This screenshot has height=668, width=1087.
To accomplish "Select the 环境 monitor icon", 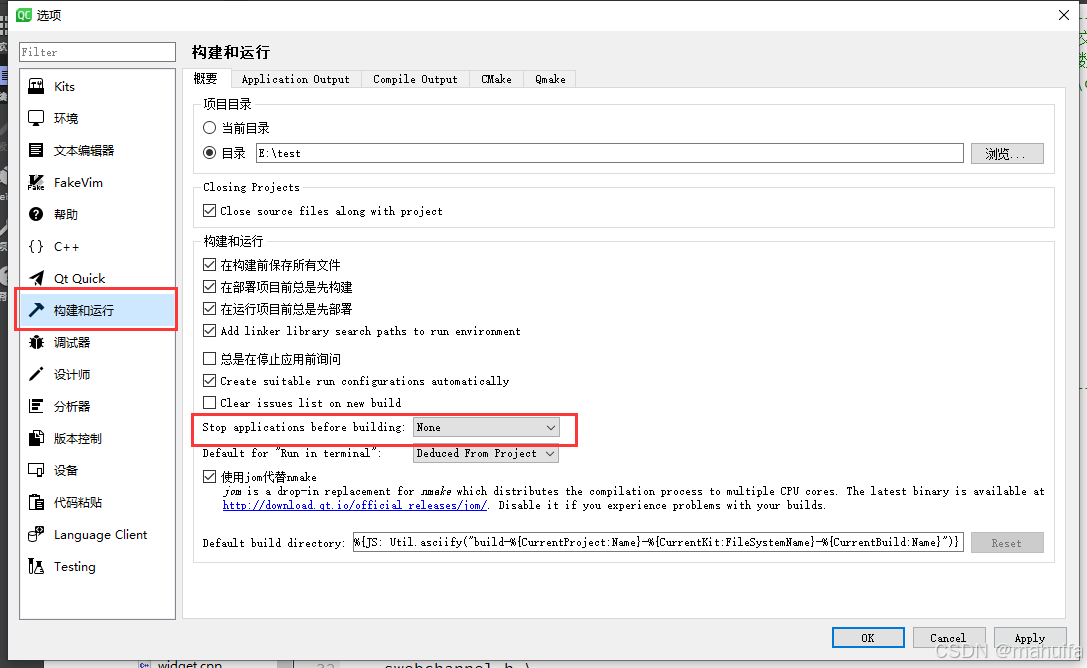I will pyautogui.click(x=36, y=118).
